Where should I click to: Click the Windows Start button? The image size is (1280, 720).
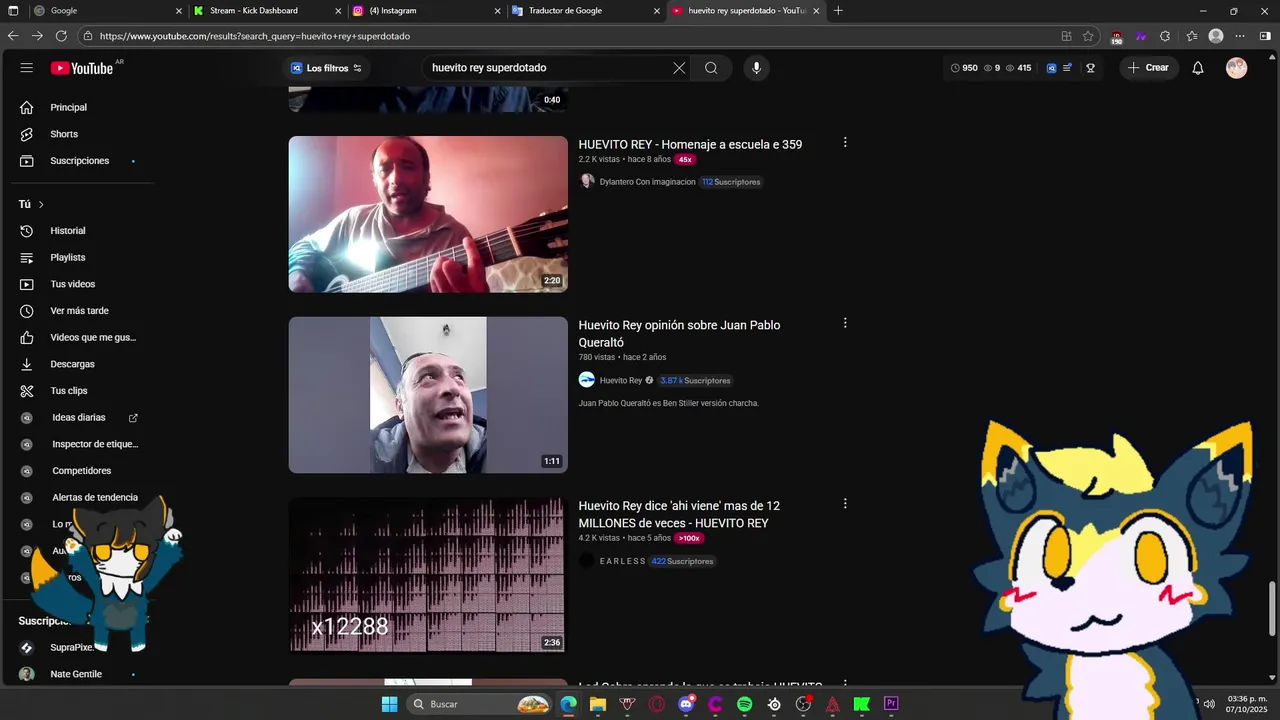(389, 704)
